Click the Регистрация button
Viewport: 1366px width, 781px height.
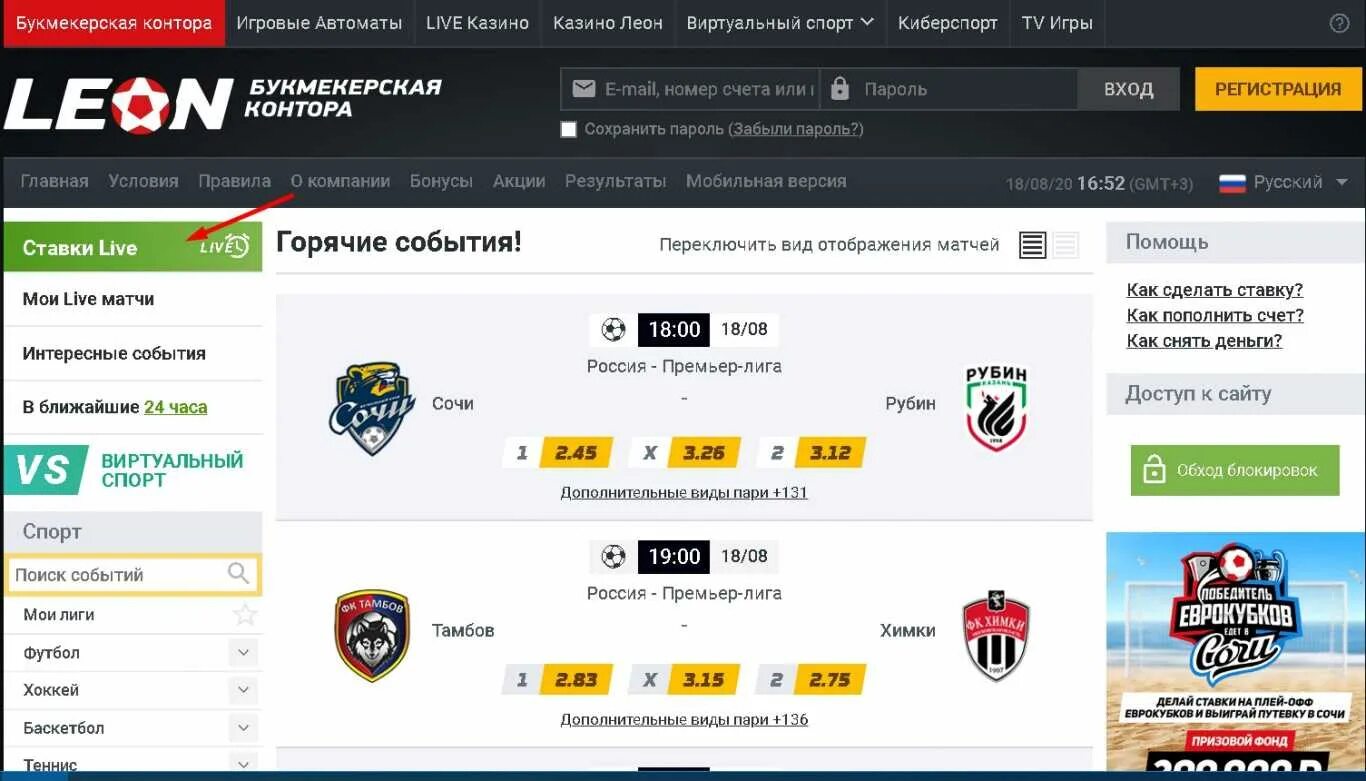point(1278,89)
